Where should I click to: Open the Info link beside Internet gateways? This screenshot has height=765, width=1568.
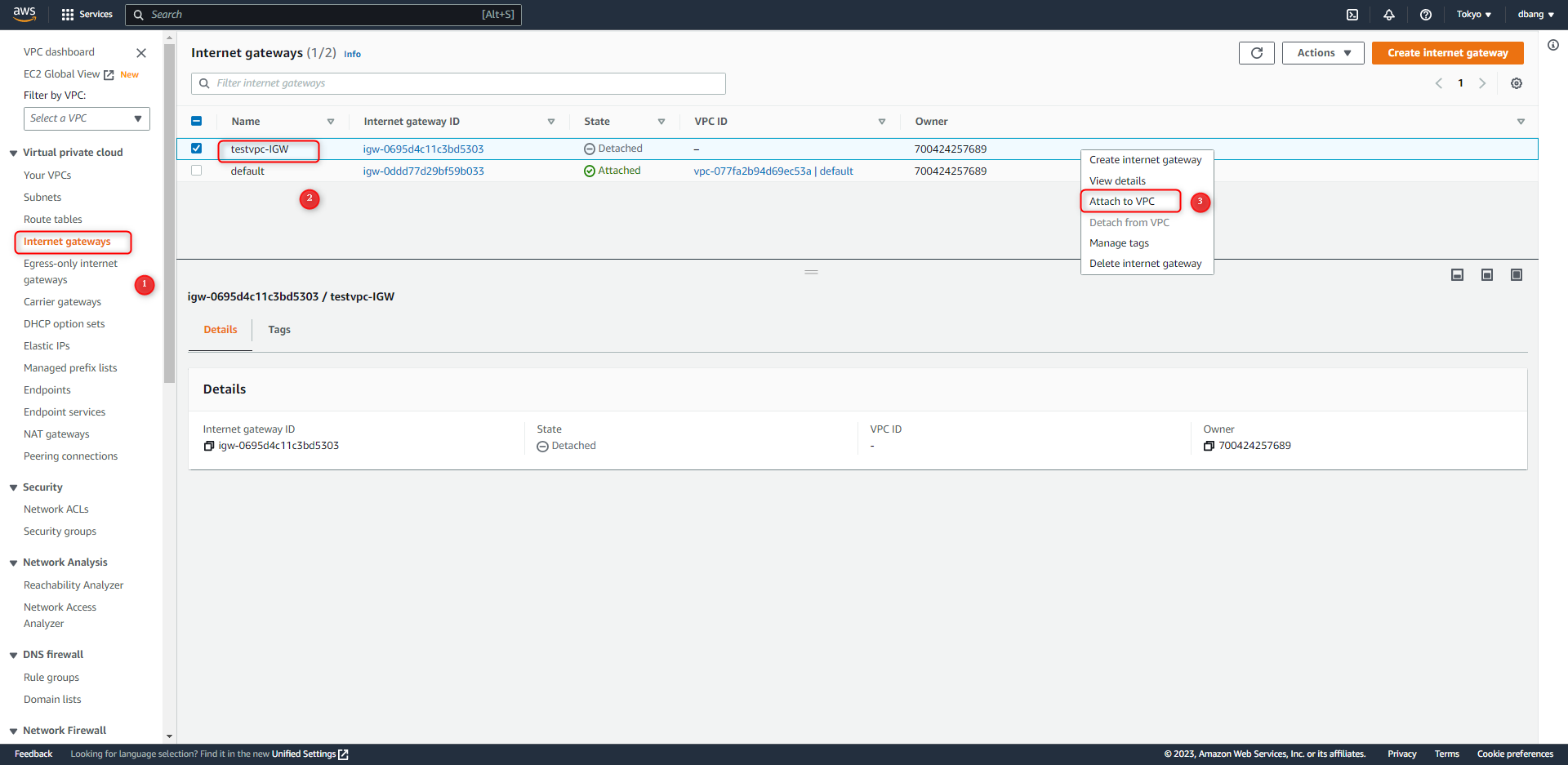click(352, 54)
